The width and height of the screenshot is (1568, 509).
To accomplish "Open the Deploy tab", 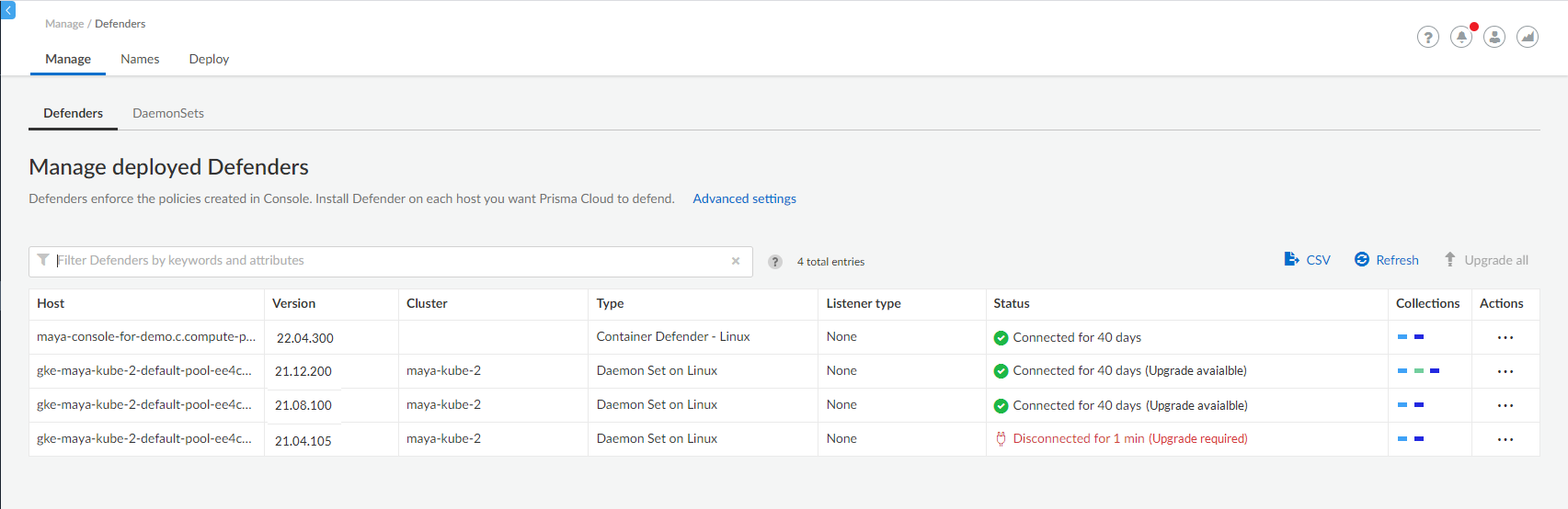I will coord(209,59).
